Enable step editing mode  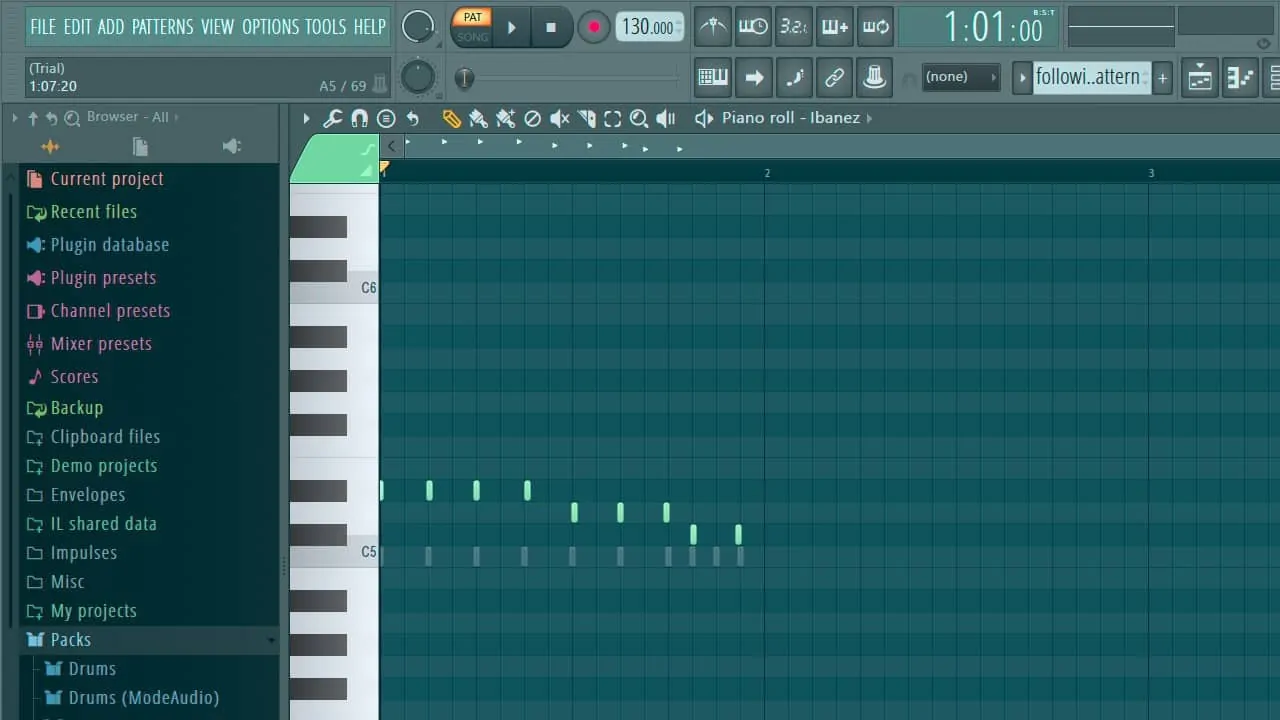(x=794, y=77)
